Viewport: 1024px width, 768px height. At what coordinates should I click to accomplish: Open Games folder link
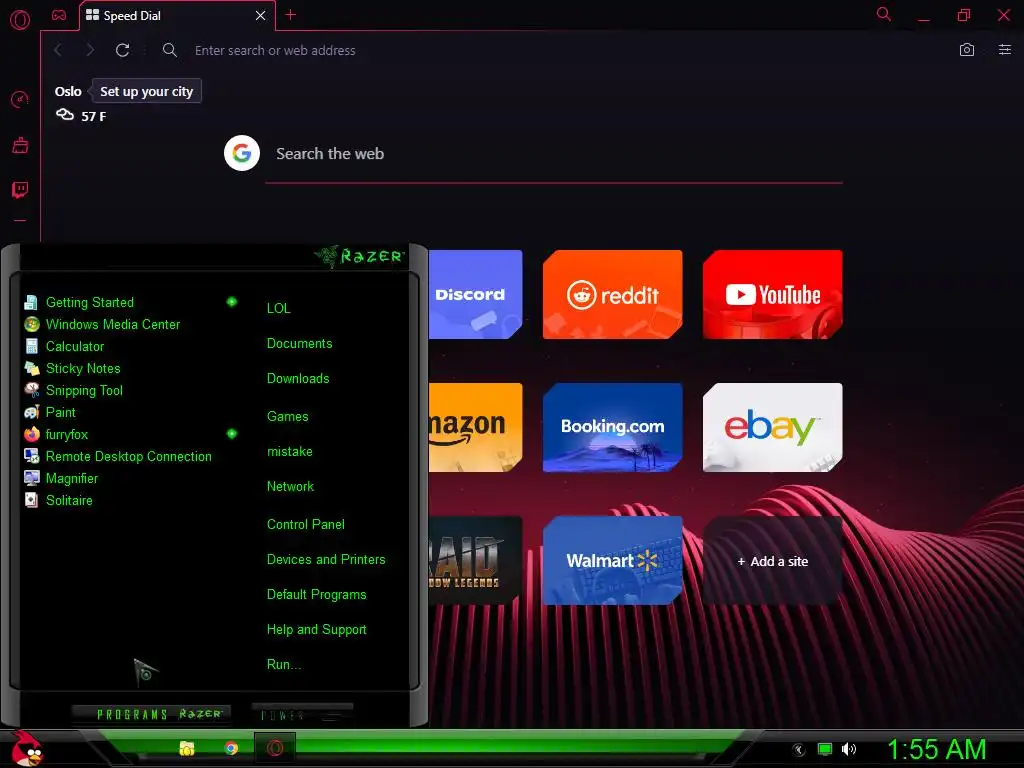click(287, 417)
